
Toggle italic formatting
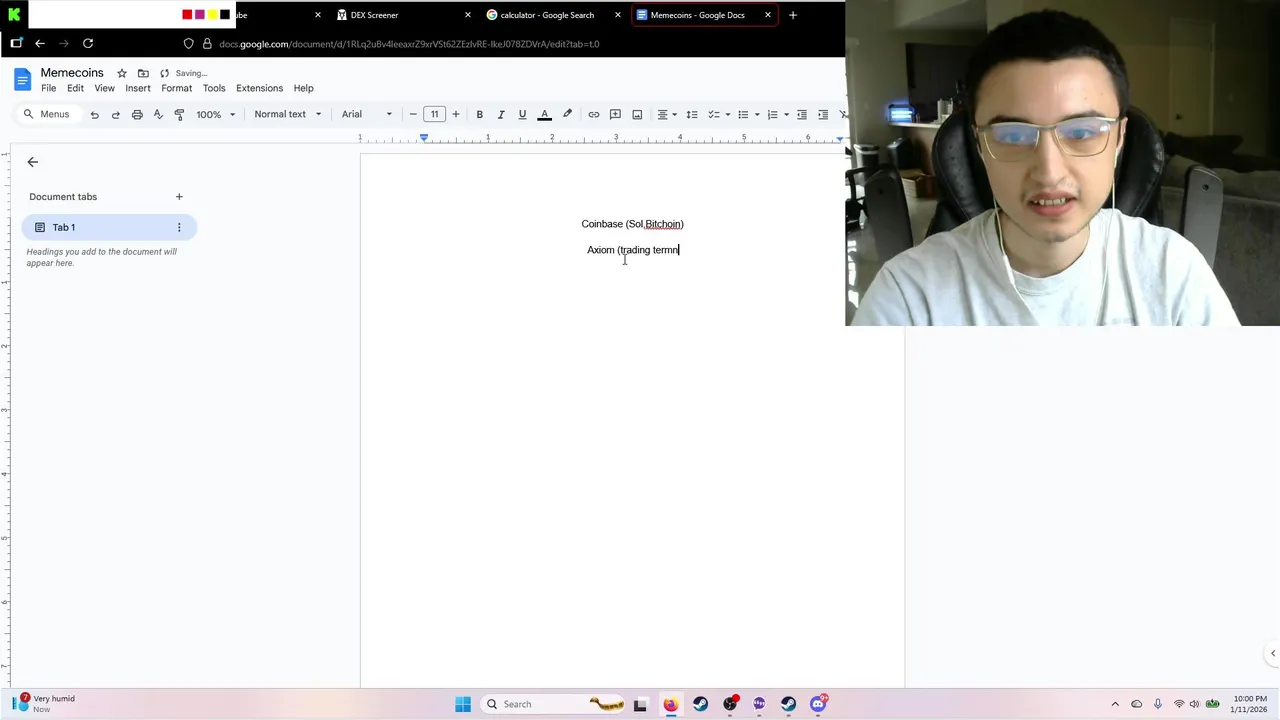[501, 114]
